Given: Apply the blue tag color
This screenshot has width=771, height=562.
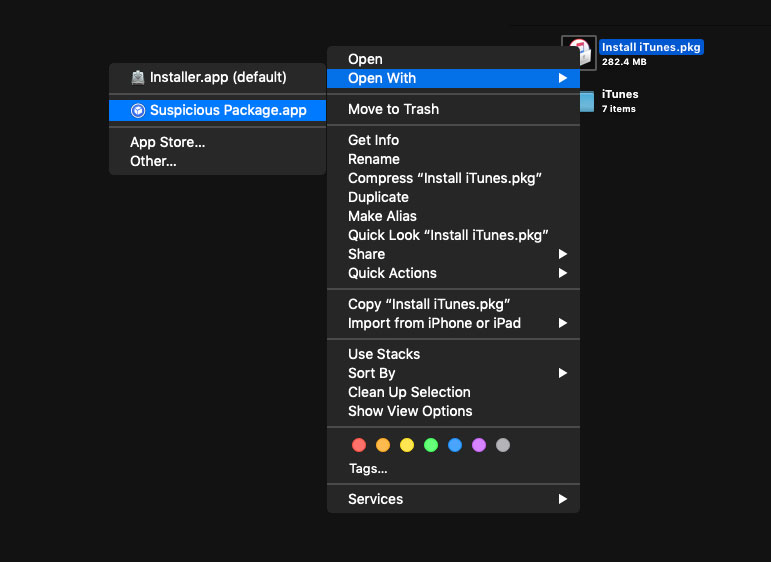Looking at the screenshot, I should pos(455,445).
